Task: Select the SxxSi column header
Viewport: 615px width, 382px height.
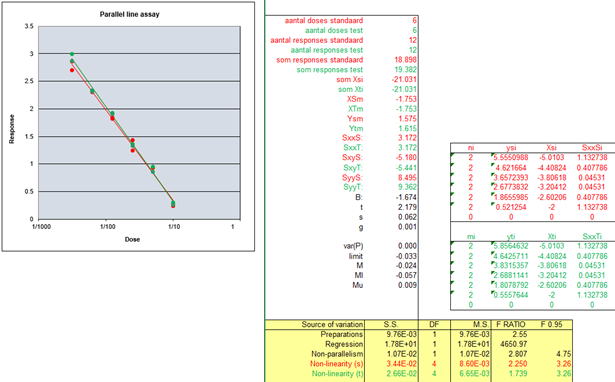Action: (x=592, y=147)
